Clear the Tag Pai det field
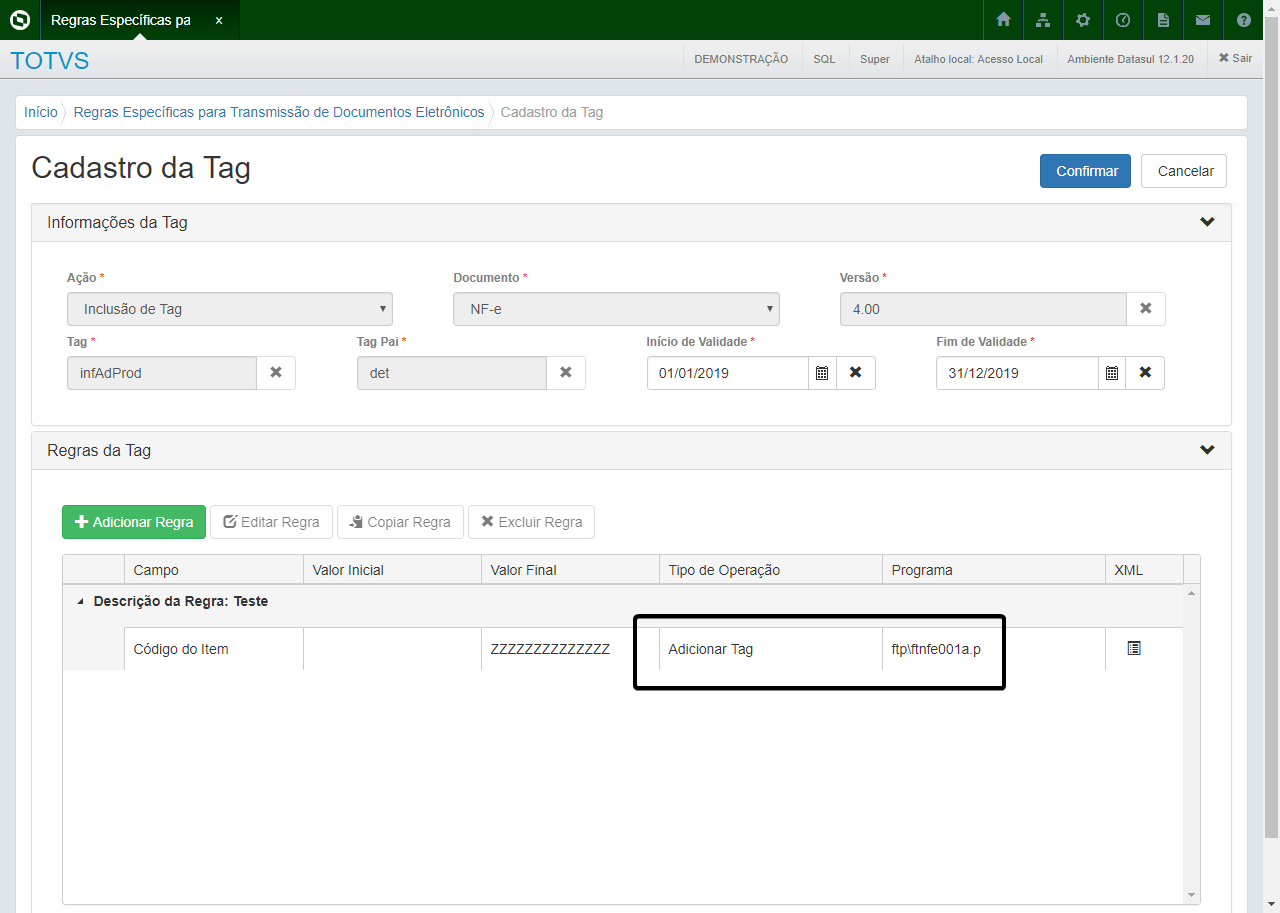This screenshot has height=913, width=1280. pyautogui.click(x=566, y=372)
